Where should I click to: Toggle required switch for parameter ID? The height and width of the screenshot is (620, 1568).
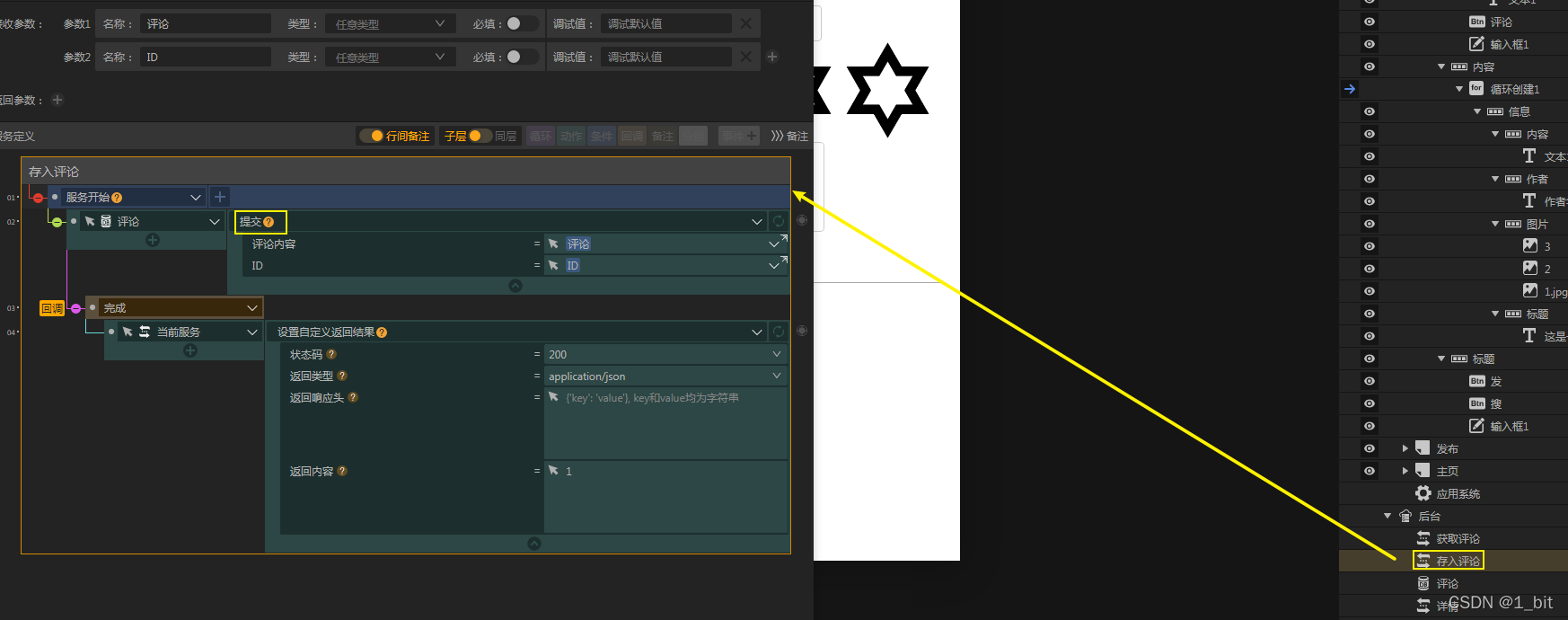[520, 57]
